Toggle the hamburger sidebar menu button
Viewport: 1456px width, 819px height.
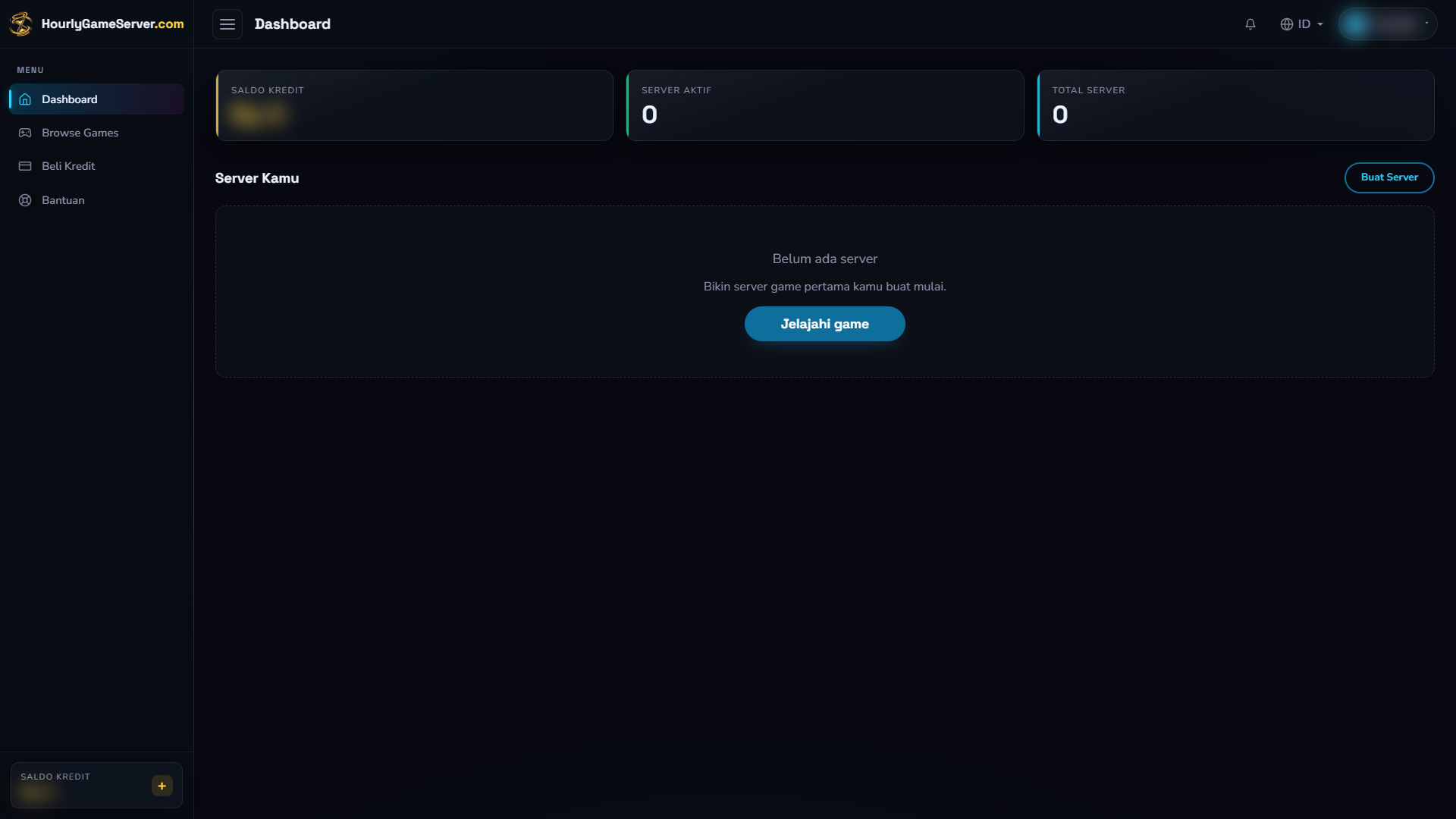tap(227, 24)
